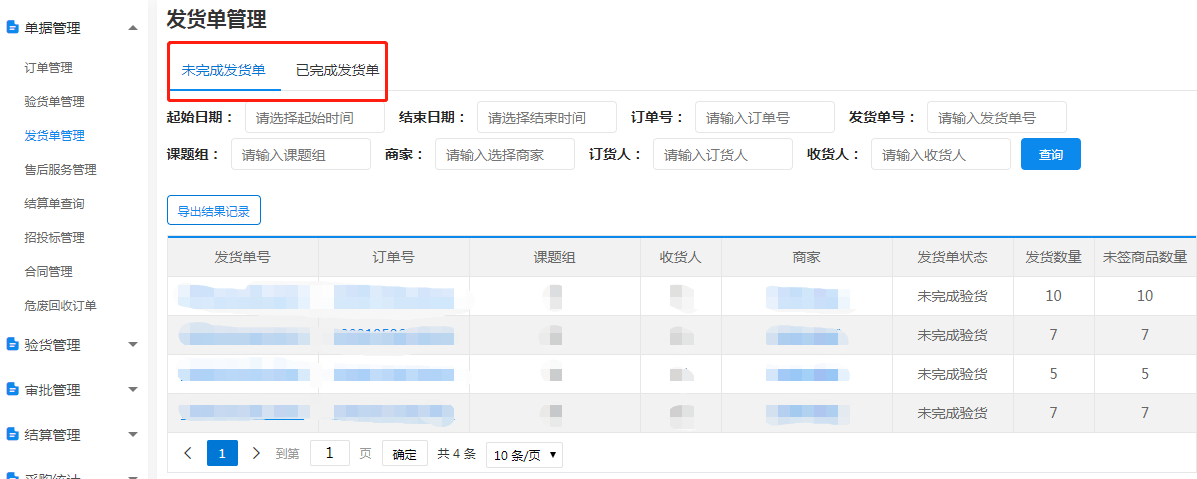
Task: Go to previous page using left arrow
Action: tap(188, 453)
